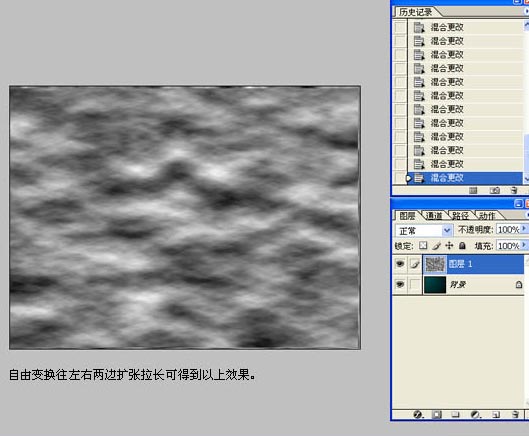Select the highlighted 混合更改 history state
The height and width of the screenshot is (436, 529).
point(464,178)
